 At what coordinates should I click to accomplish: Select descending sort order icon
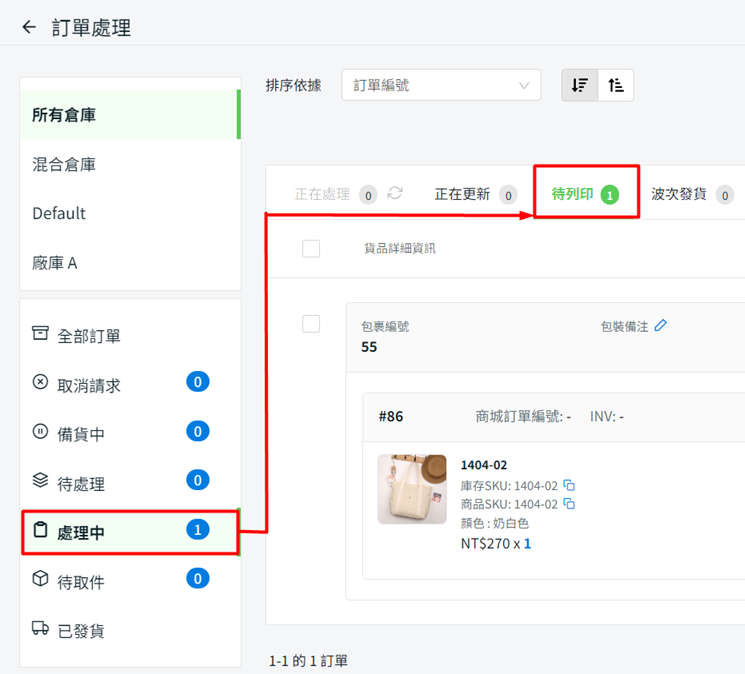coord(580,85)
